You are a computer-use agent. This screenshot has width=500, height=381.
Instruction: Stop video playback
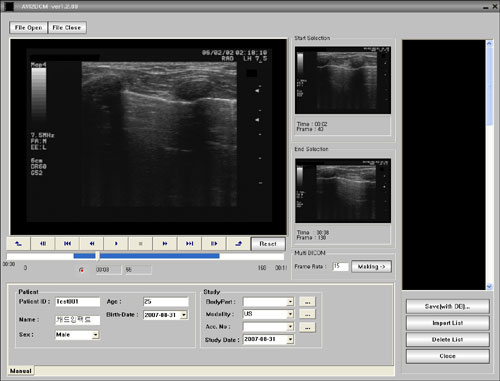[x=140, y=244]
